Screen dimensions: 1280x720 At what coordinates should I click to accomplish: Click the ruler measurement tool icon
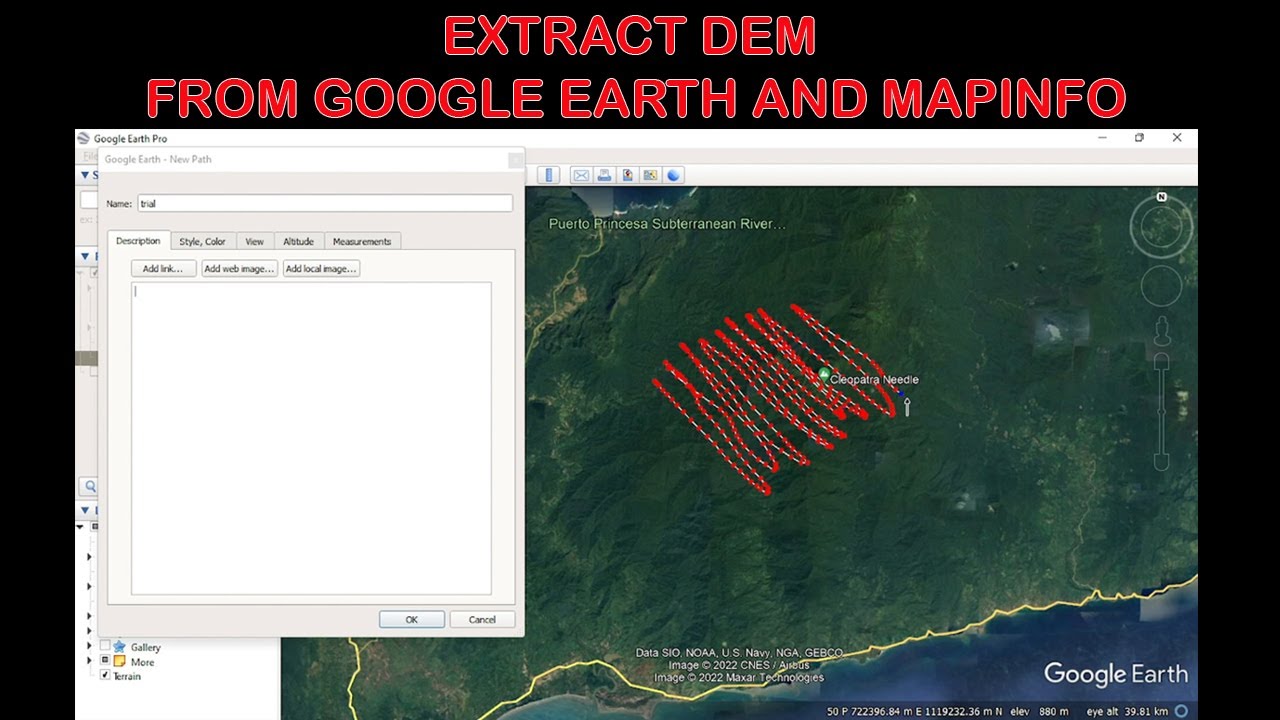[x=548, y=175]
